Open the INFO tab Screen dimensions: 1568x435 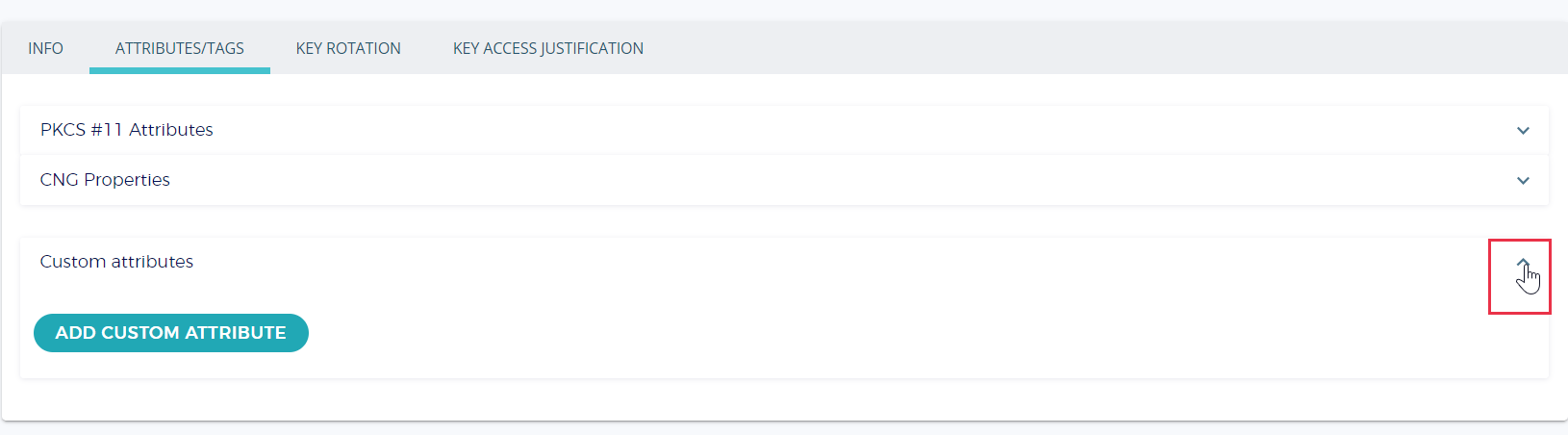click(45, 48)
